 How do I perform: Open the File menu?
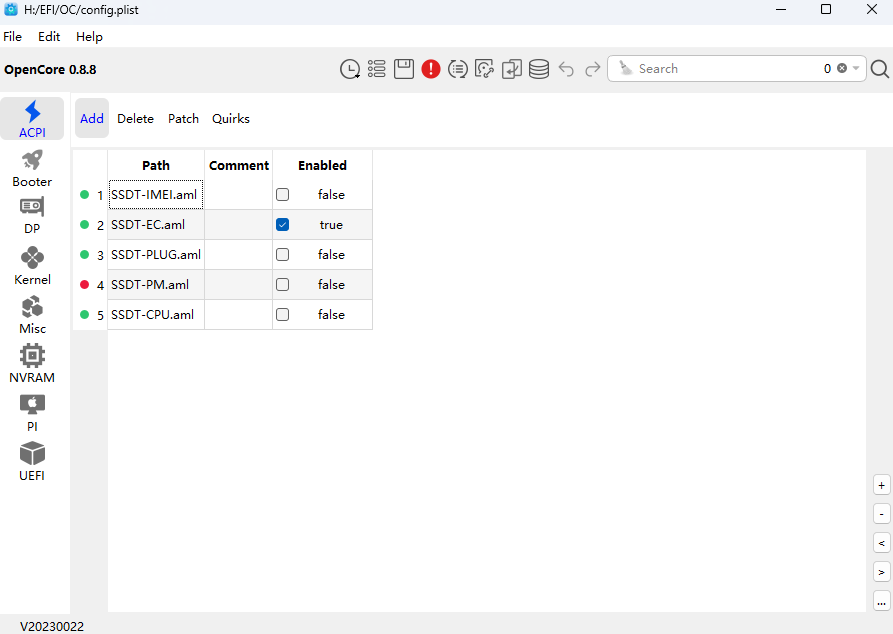click(x=12, y=37)
